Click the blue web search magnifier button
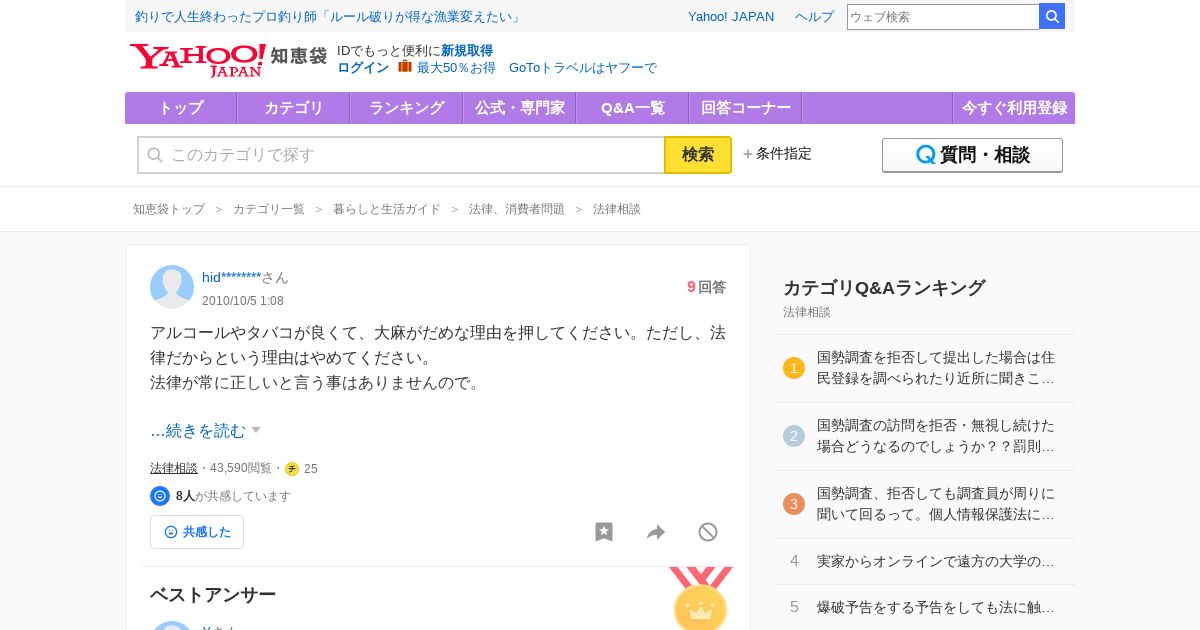1200x630 pixels. tap(1052, 16)
